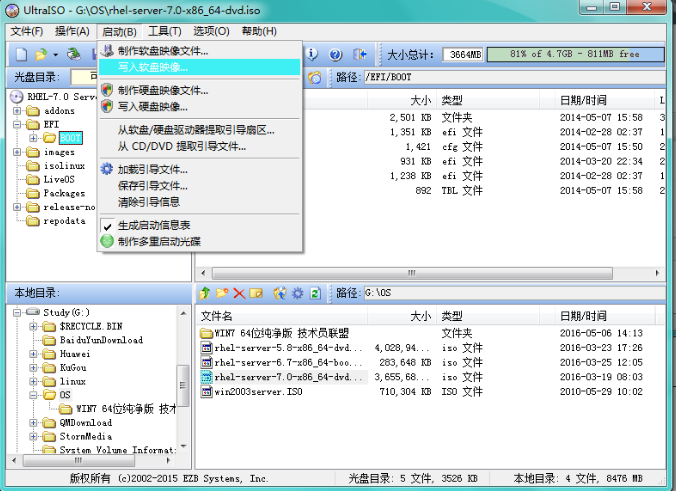
Task: Click the blue Info icon in toolbar
Action: coord(312,54)
